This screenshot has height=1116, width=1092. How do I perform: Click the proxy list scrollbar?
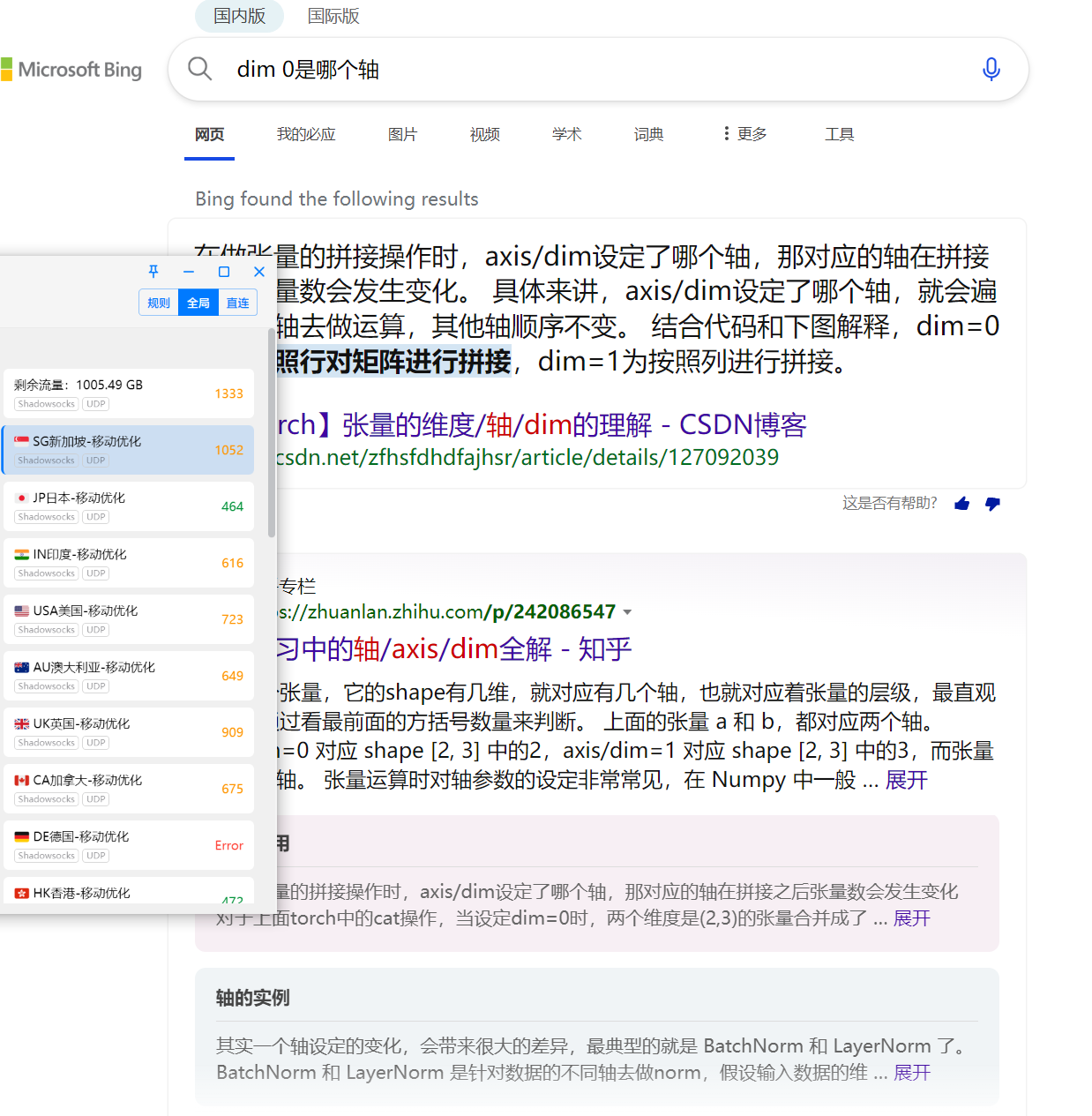pyautogui.click(x=272, y=432)
